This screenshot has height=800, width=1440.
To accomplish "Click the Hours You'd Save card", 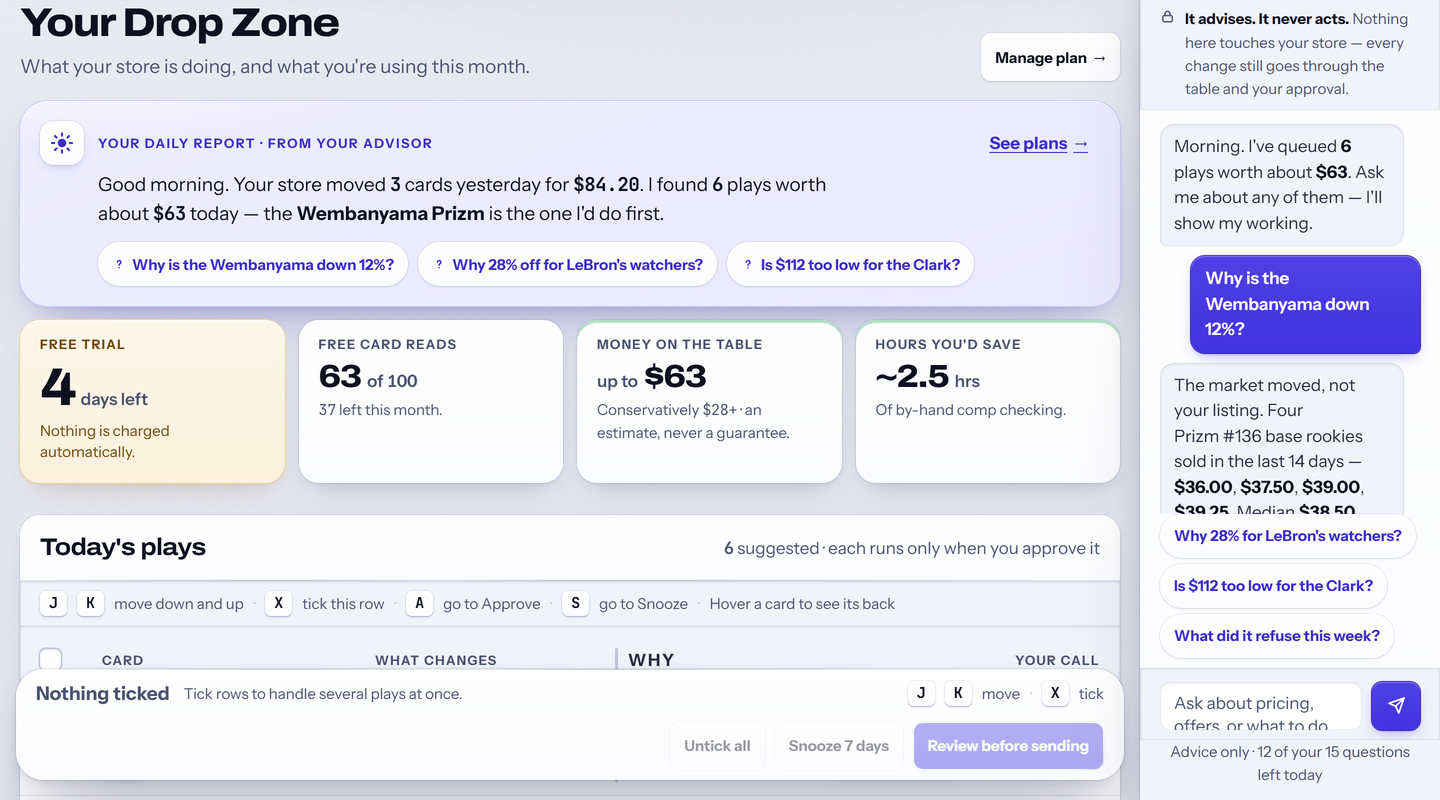I will (988, 402).
